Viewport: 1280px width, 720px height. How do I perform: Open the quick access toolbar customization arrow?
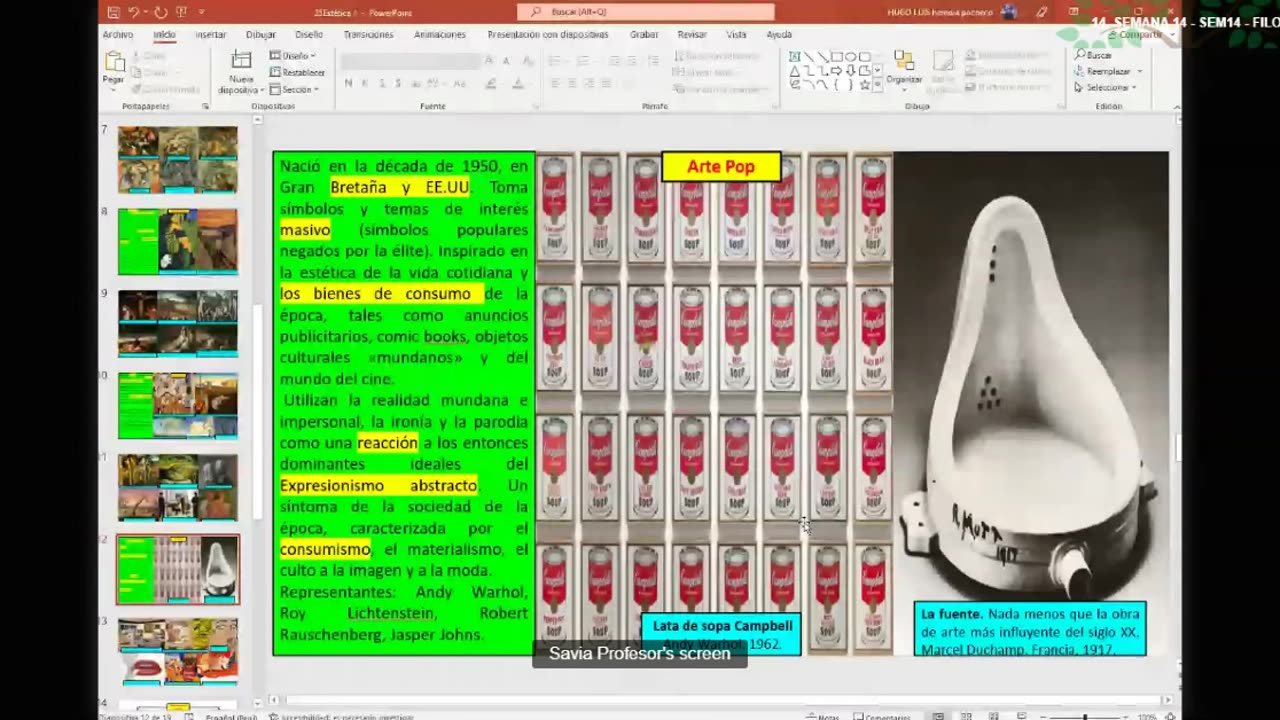pyautogui.click(x=201, y=12)
